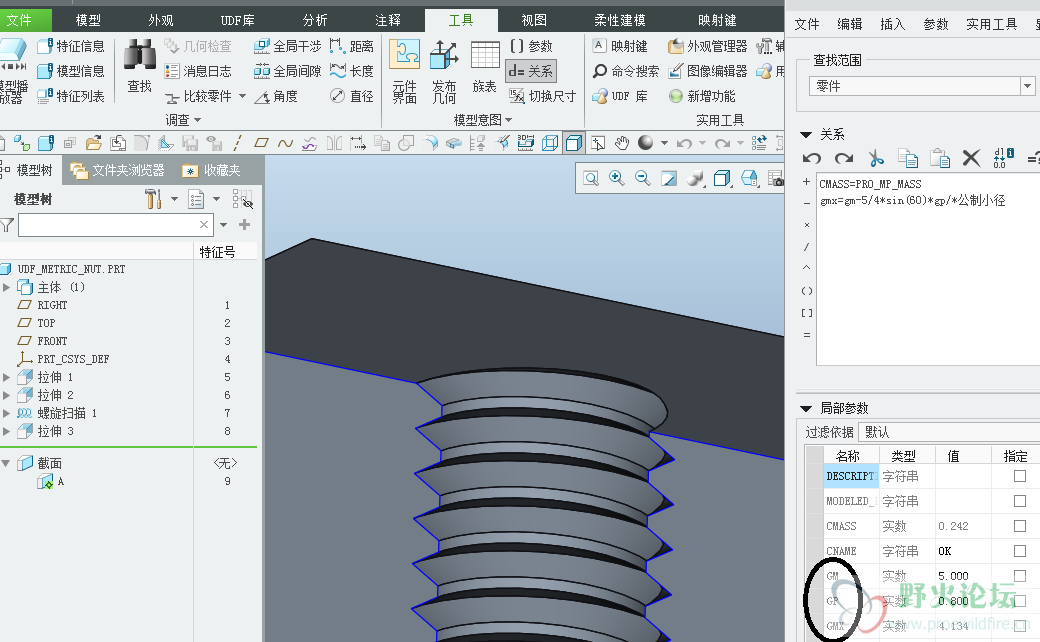Open 特征信息 feature info
This screenshot has height=642, width=1040.
(71, 46)
